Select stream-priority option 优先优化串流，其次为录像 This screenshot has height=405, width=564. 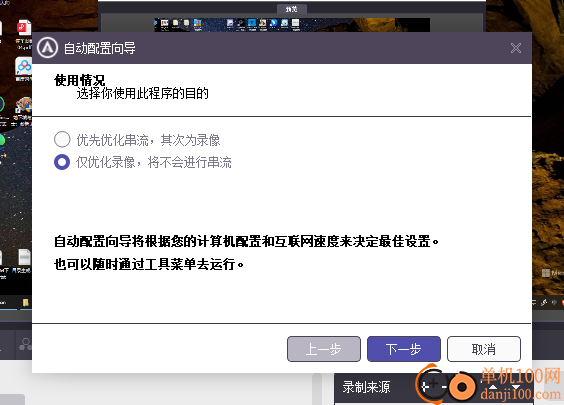(137, 140)
